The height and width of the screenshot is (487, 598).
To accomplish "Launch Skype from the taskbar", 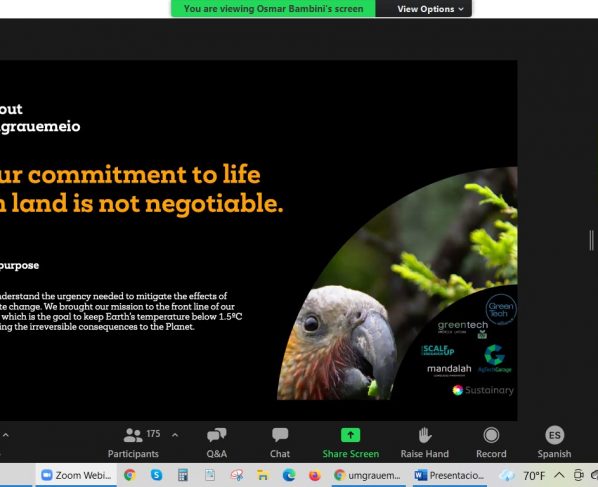I will pos(156,475).
